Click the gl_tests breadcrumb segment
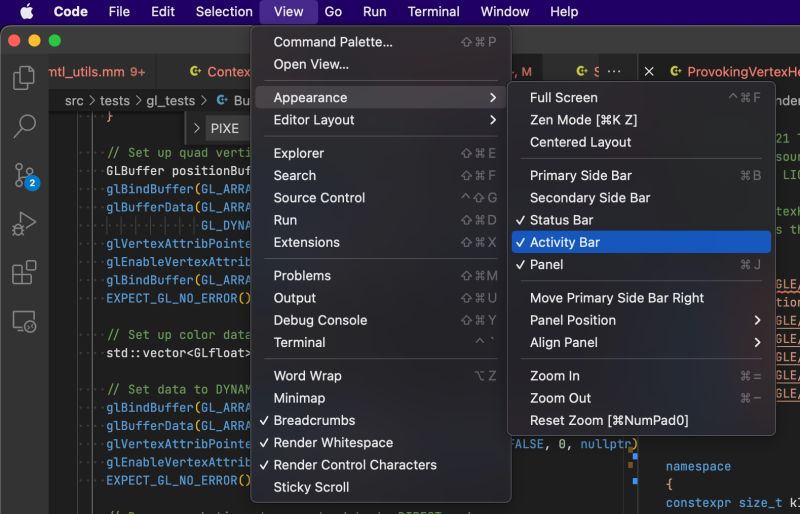The width and height of the screenshot is (800, 514). click(x=170, y=101)
